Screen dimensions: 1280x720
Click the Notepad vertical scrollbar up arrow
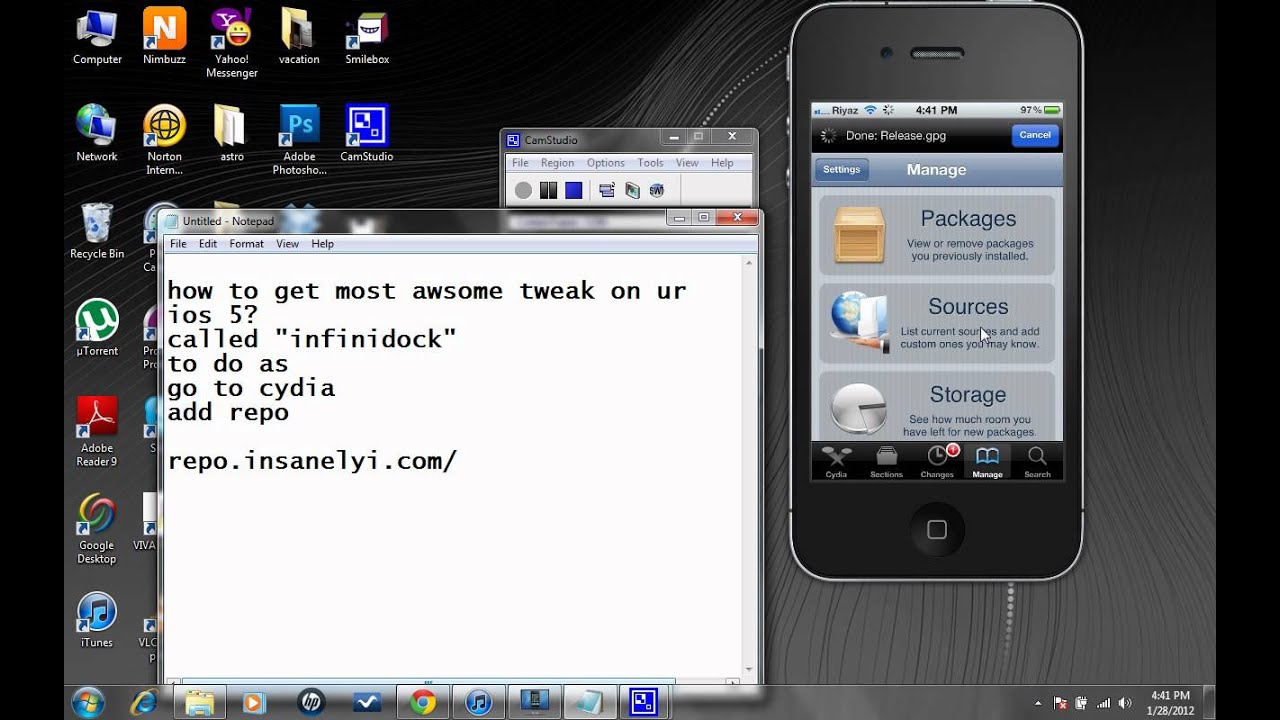(750, 264)
